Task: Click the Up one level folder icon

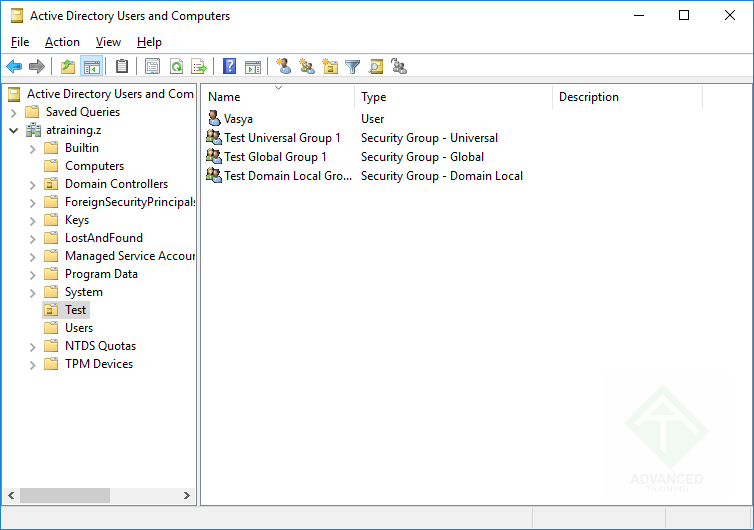Action: coord(68,67)
